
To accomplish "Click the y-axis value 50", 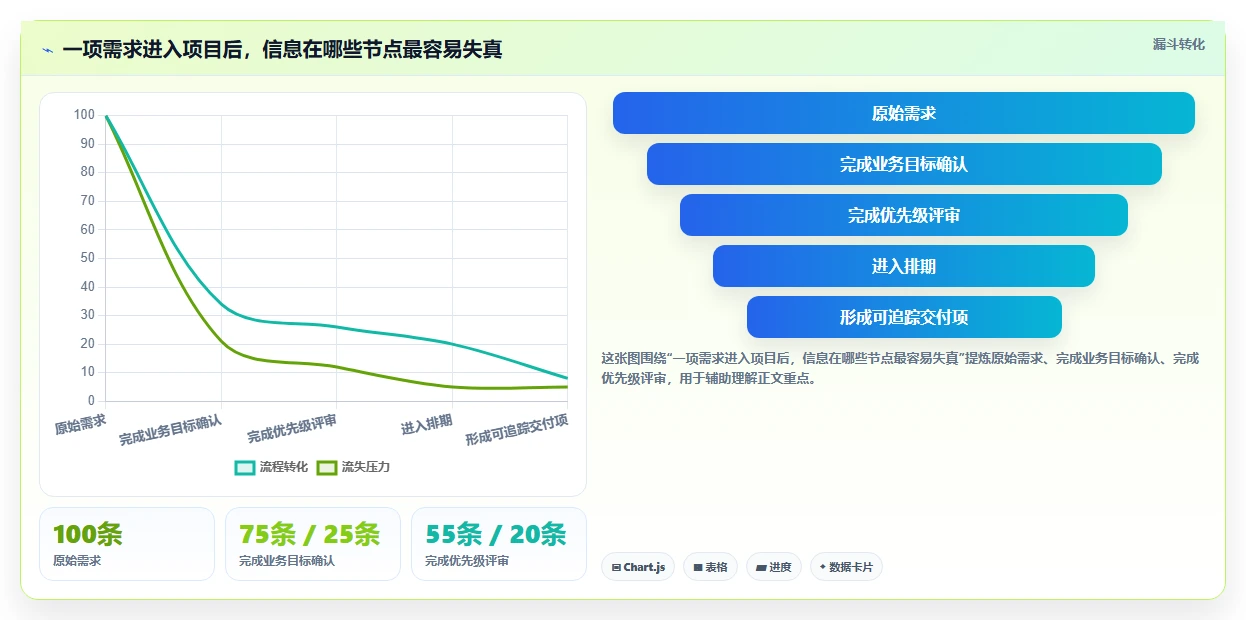I will tap(87, 258).
